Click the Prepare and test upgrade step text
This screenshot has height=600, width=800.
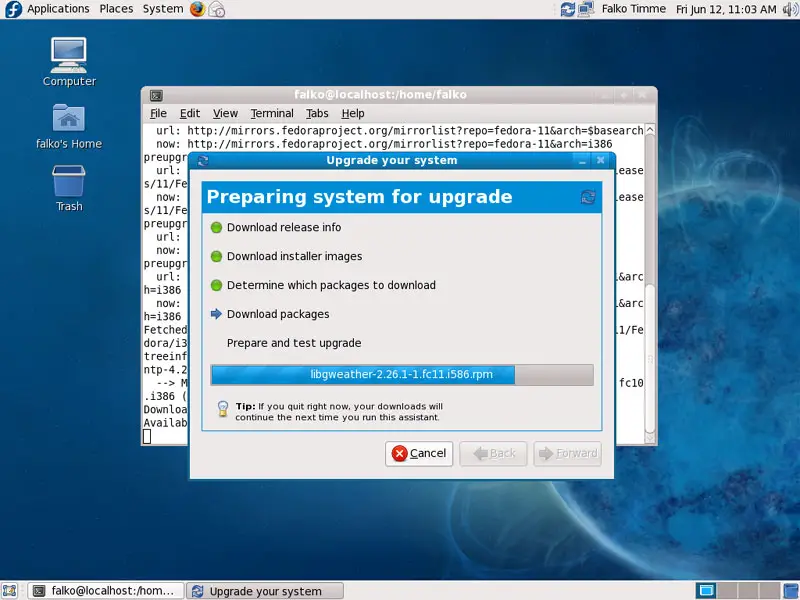pyautogui.click(x=294, y=343)
